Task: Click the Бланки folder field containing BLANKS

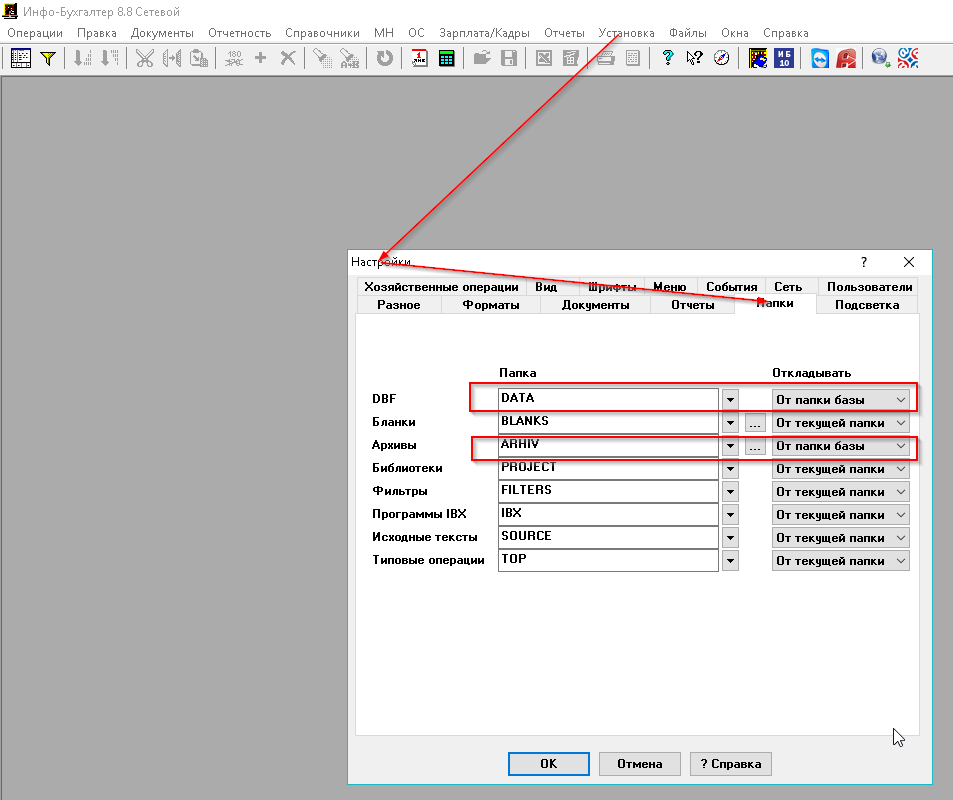Action: 608,422
